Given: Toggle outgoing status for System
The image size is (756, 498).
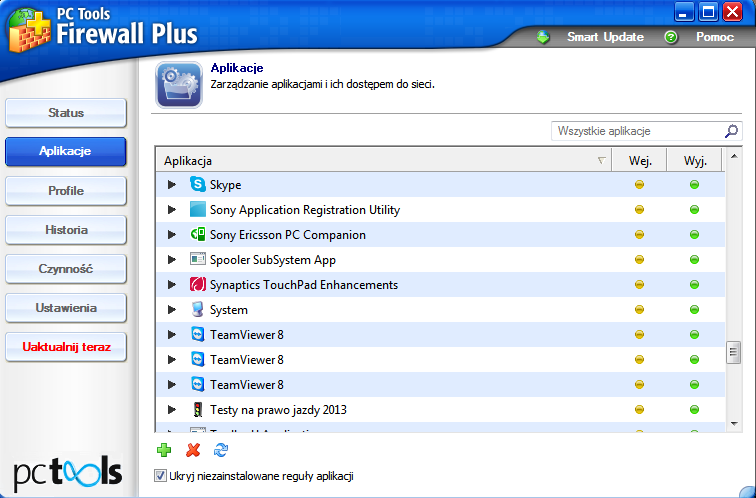Looking at the screenshot, I should 694,310.
